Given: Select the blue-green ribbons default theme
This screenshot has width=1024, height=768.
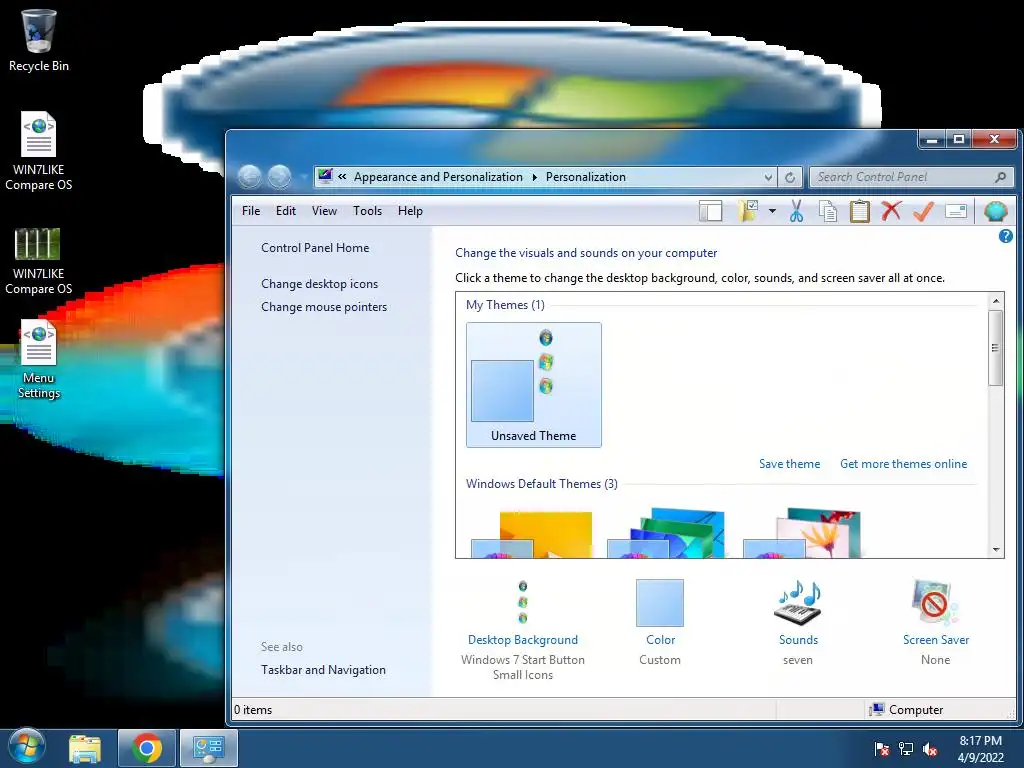Looking at the screenshot, I should tap(666, 534).
